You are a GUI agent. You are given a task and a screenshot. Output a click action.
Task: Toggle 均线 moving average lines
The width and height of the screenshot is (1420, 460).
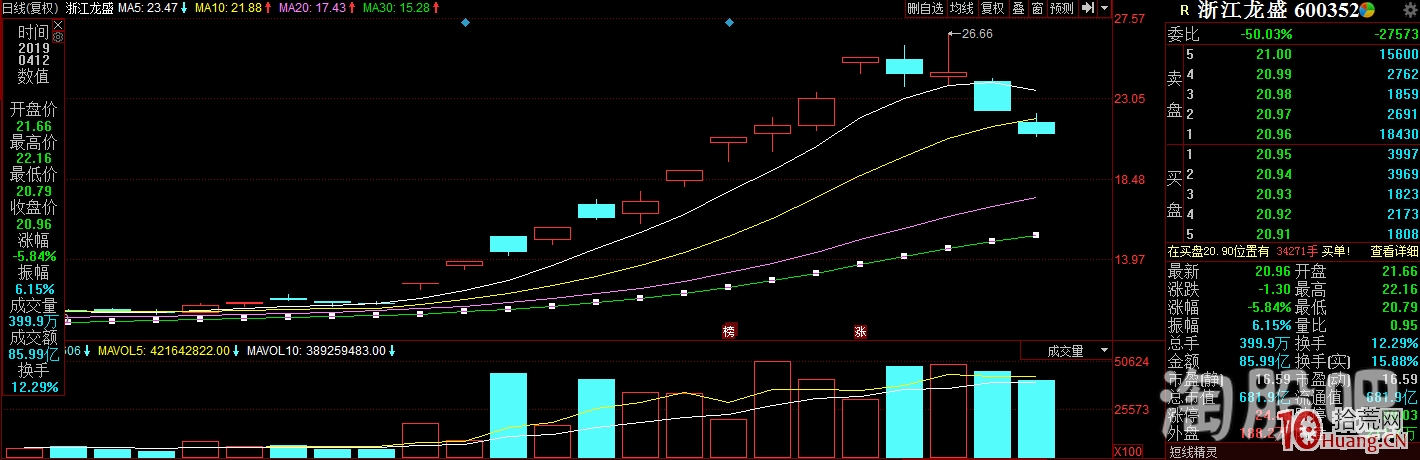point(961,8)
